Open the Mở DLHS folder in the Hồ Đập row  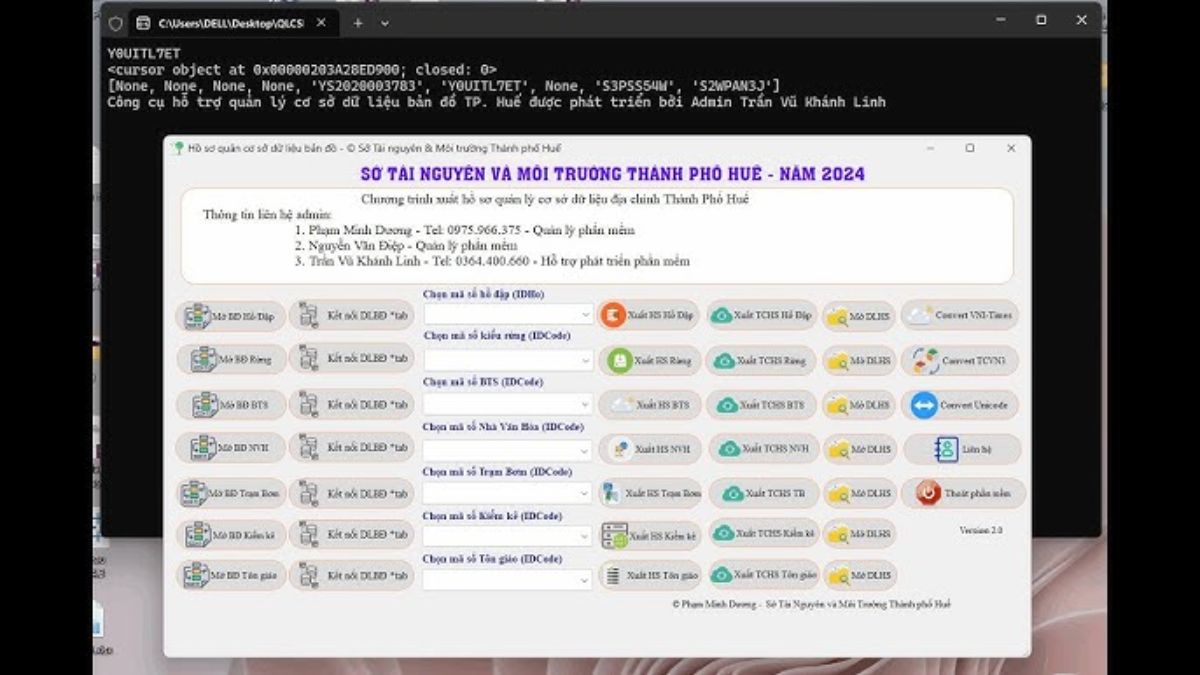click(860, 316)
